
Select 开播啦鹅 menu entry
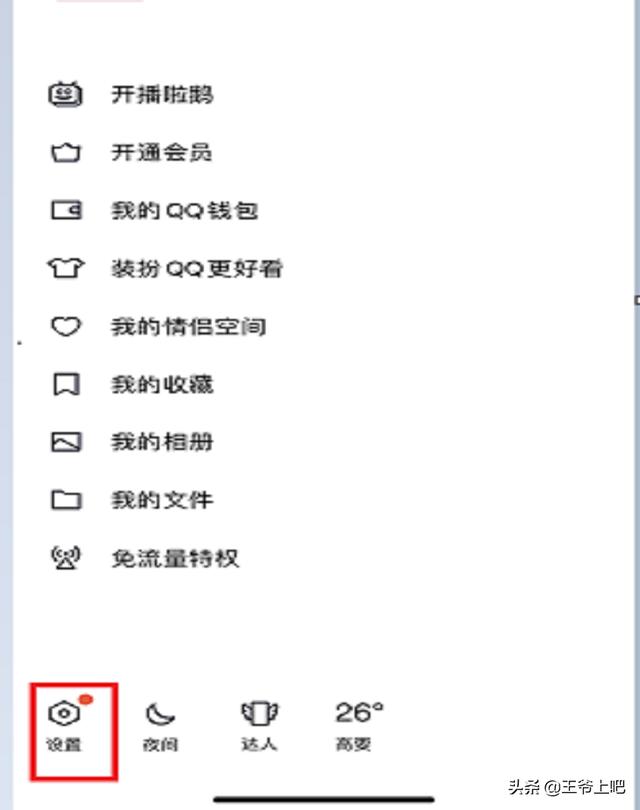(162, 95)
